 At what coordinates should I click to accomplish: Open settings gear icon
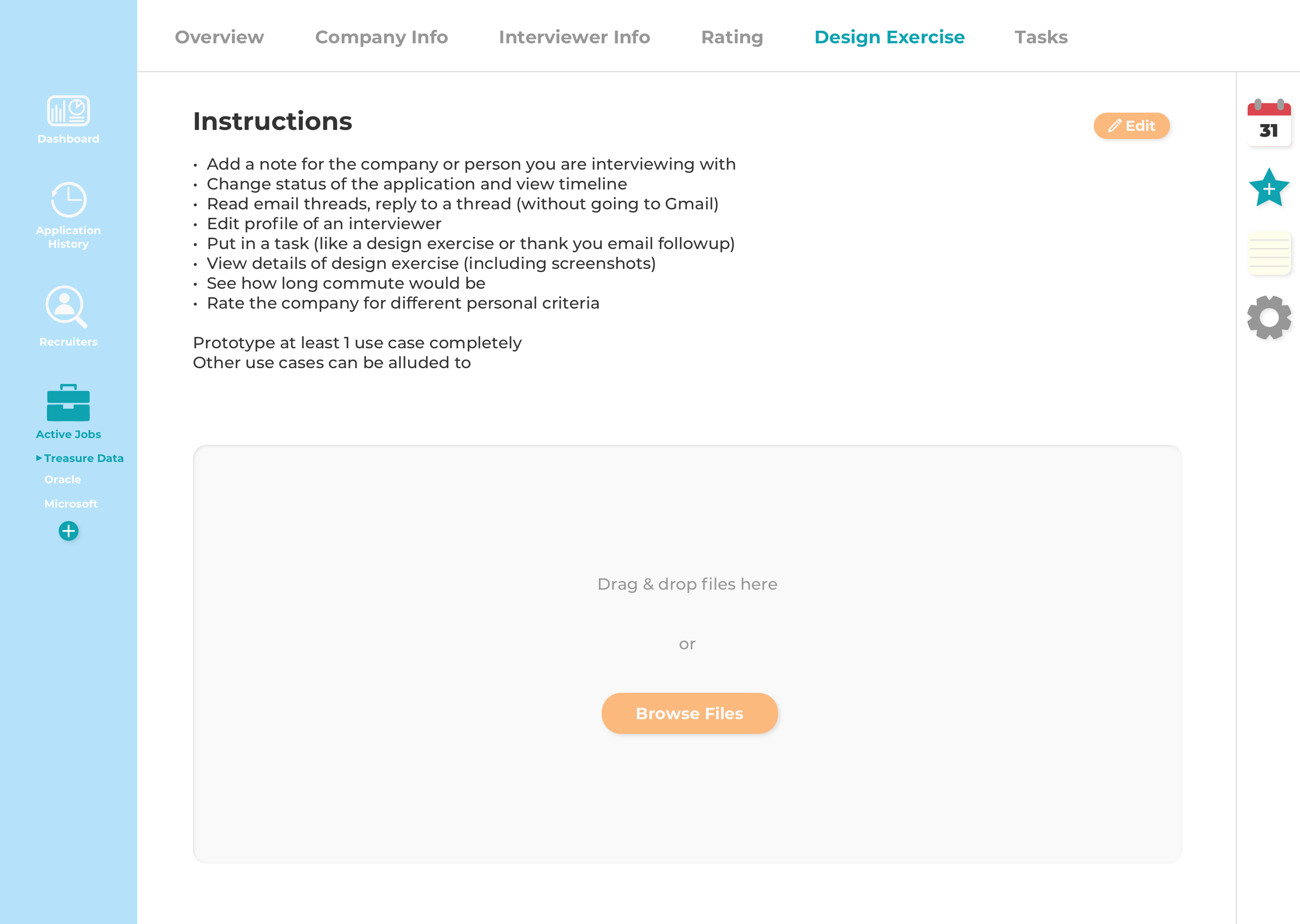click(1269, 318)
